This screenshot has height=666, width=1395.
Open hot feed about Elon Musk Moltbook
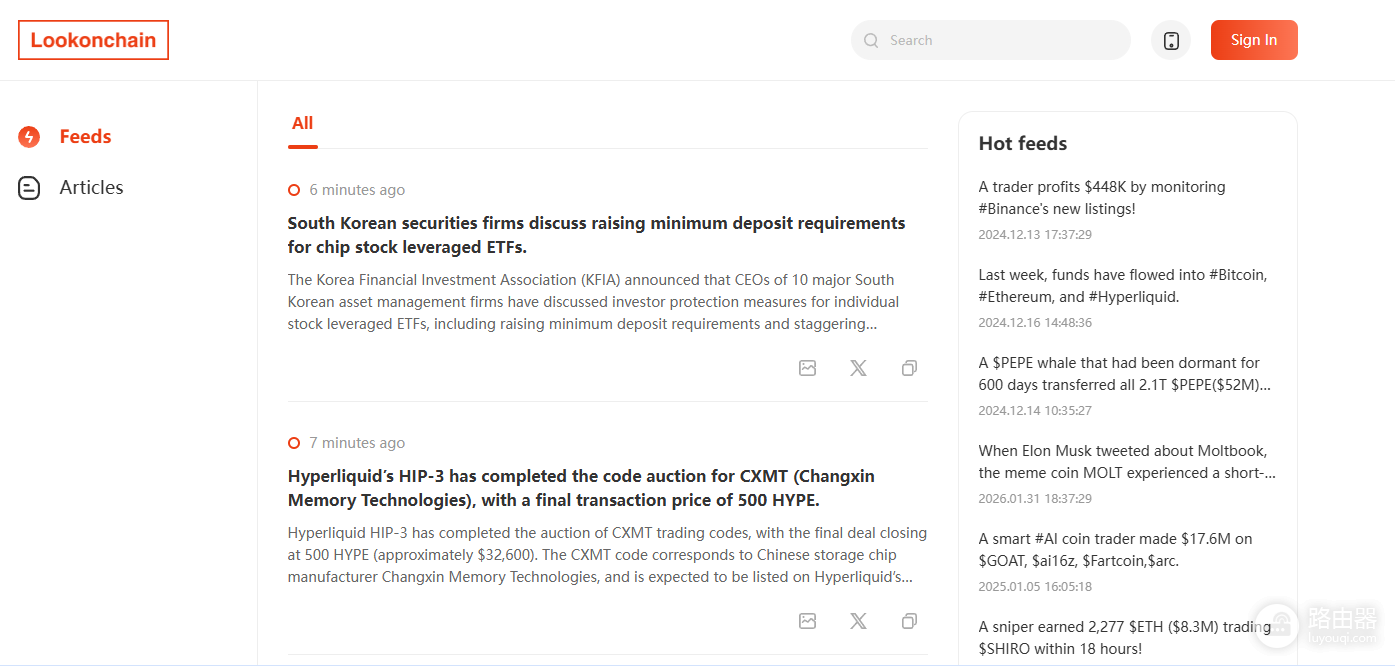click(1127, 462)
